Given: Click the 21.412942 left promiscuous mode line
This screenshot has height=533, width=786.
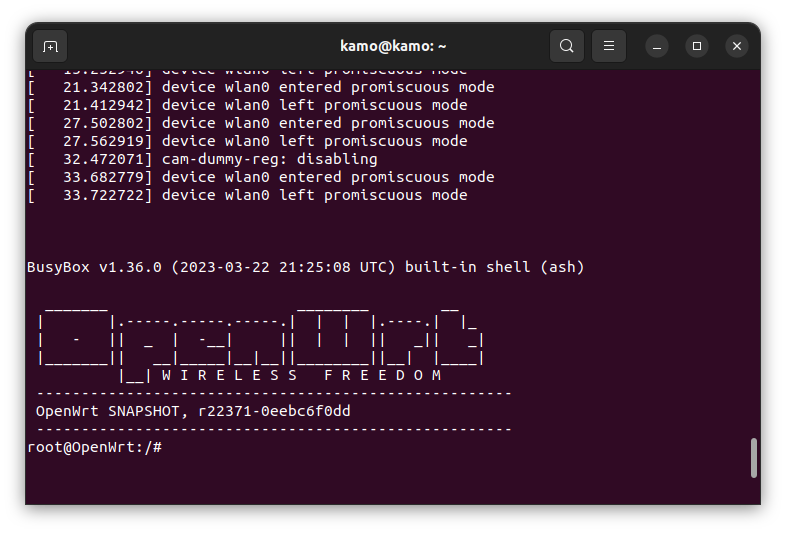Looking at the screenshot, I should click(x=248, y=105).
